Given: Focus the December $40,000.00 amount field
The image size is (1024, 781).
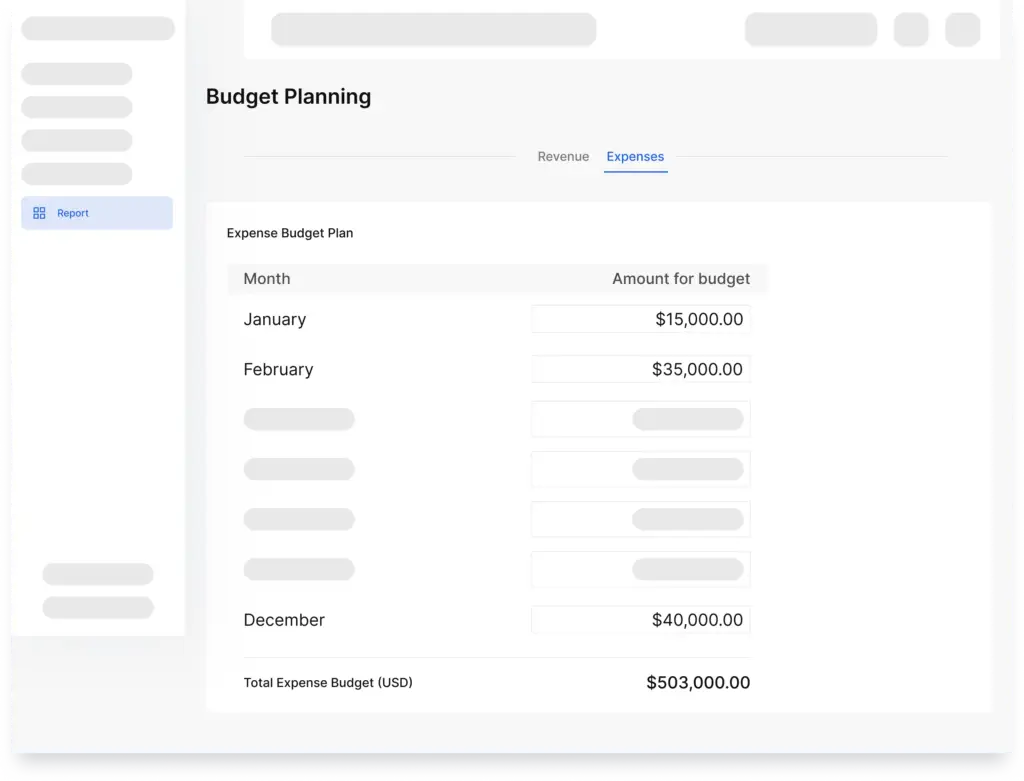Looking at the screenshot, I should coord(641,620).
